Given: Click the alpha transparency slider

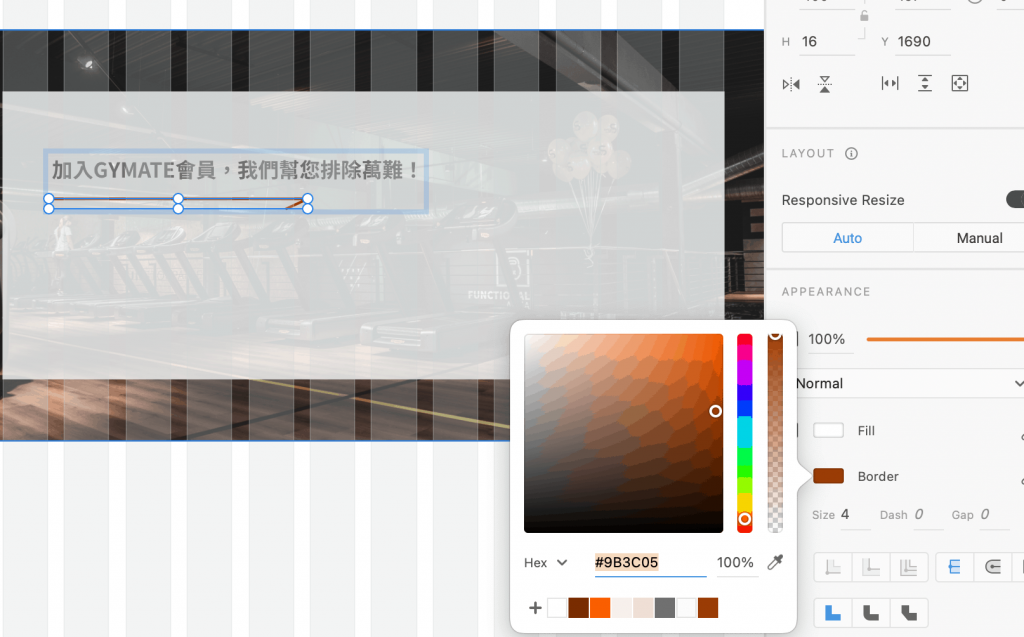Looking at the screenshot, I should coord(775,433).
